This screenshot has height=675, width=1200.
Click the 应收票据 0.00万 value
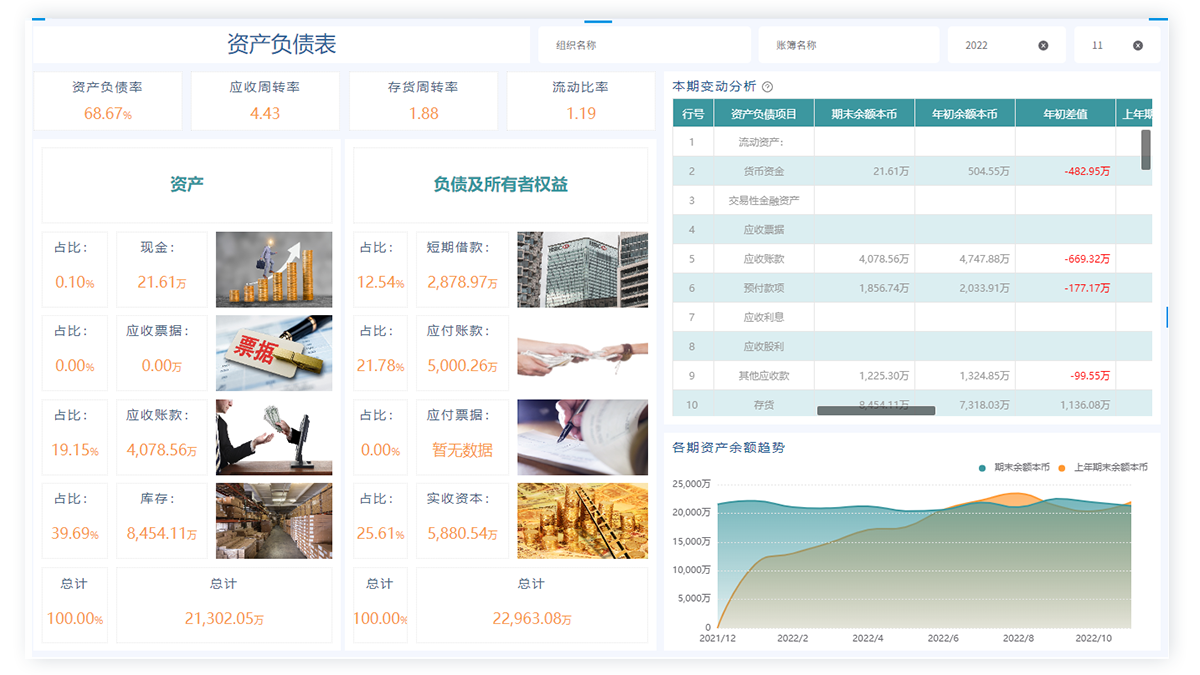point(162,366)
